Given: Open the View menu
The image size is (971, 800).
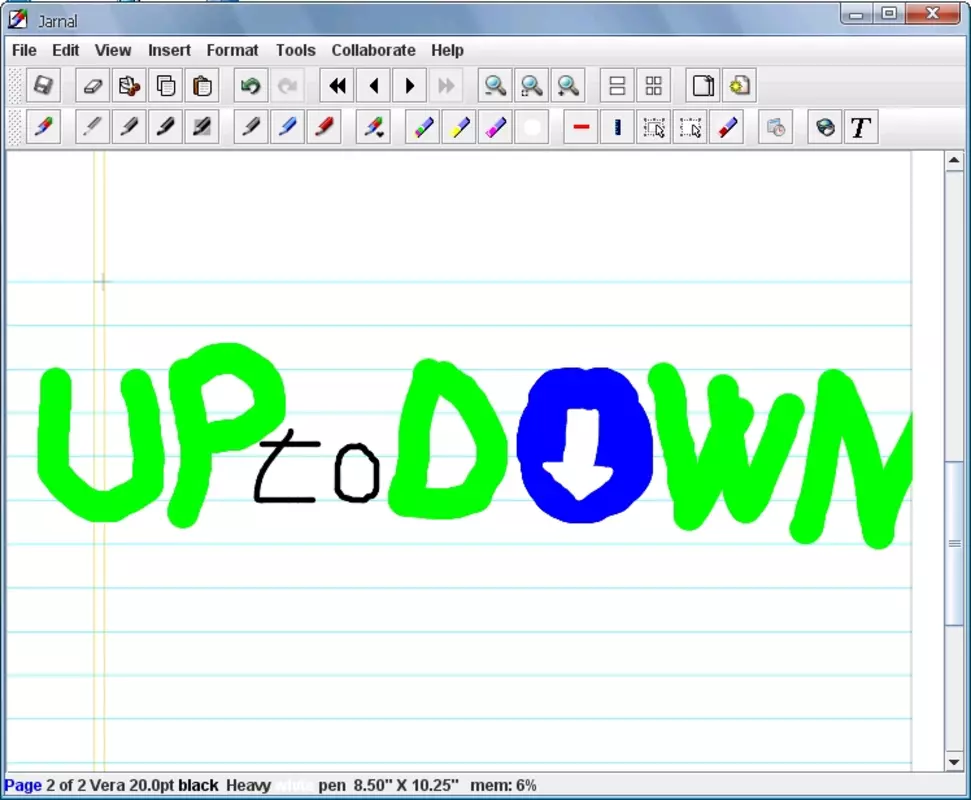Looking at the screenshot, I should 113,50.
